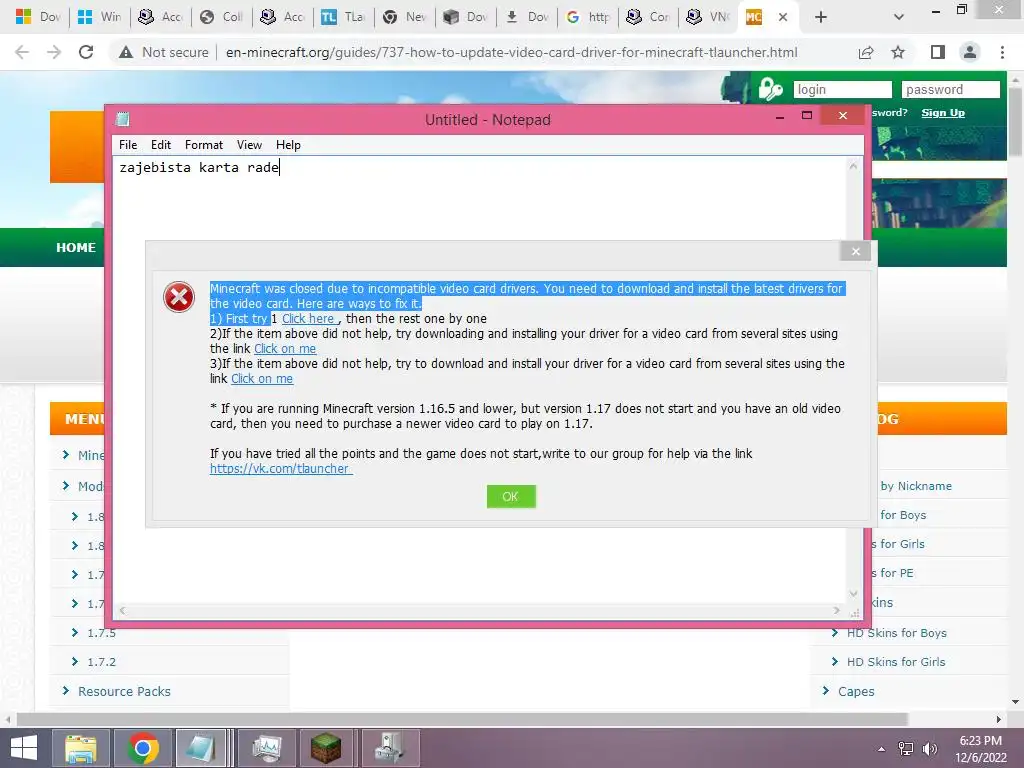Image resolution: width=1024 pixels, height=768 pixels.
Task: Click the key icon beside the login field
Action: click(771, 88)
